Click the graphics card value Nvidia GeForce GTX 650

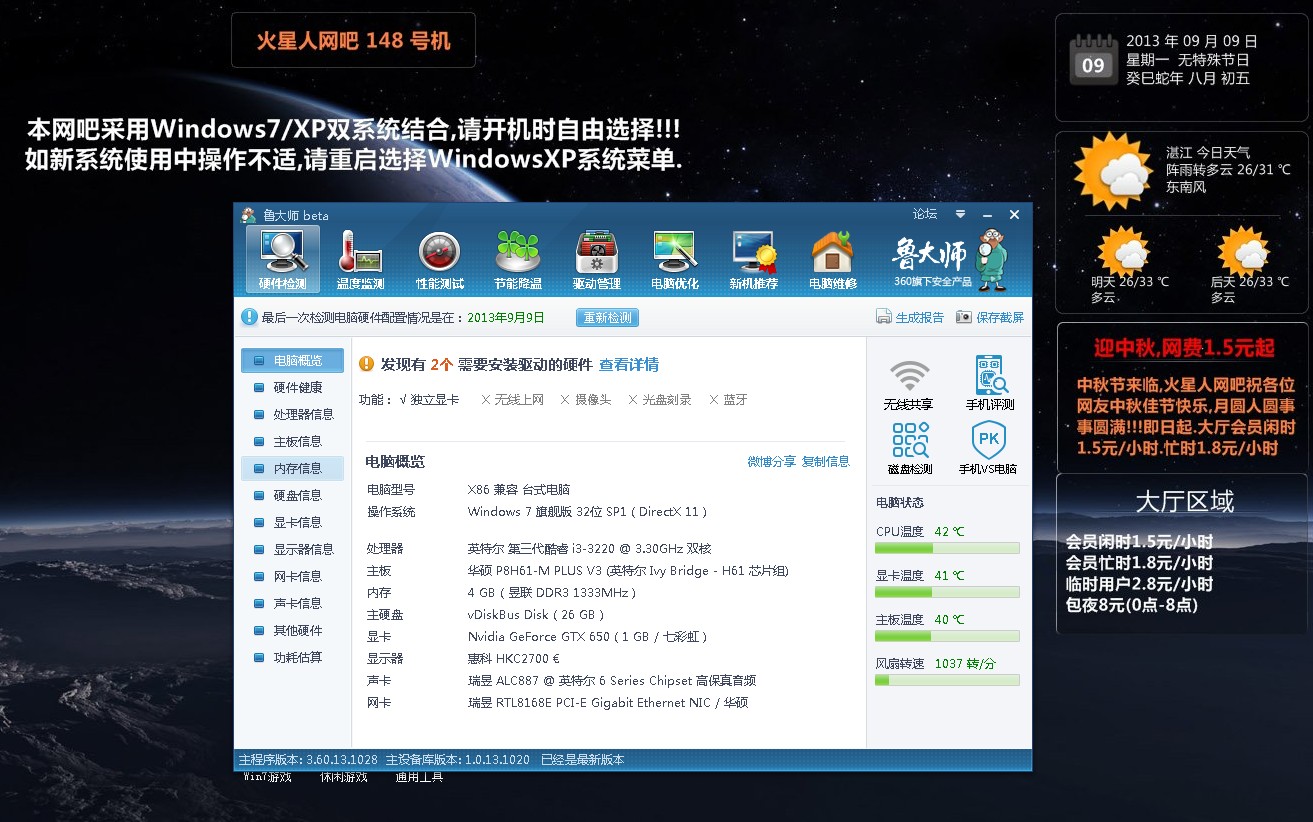(x=589, y=637)
